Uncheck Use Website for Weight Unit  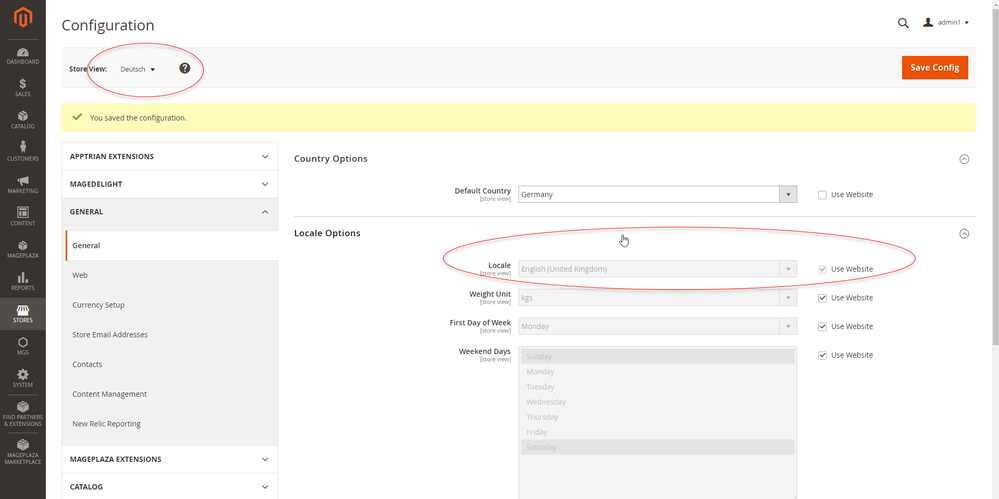pyautogui.click(x=822, y=298)
